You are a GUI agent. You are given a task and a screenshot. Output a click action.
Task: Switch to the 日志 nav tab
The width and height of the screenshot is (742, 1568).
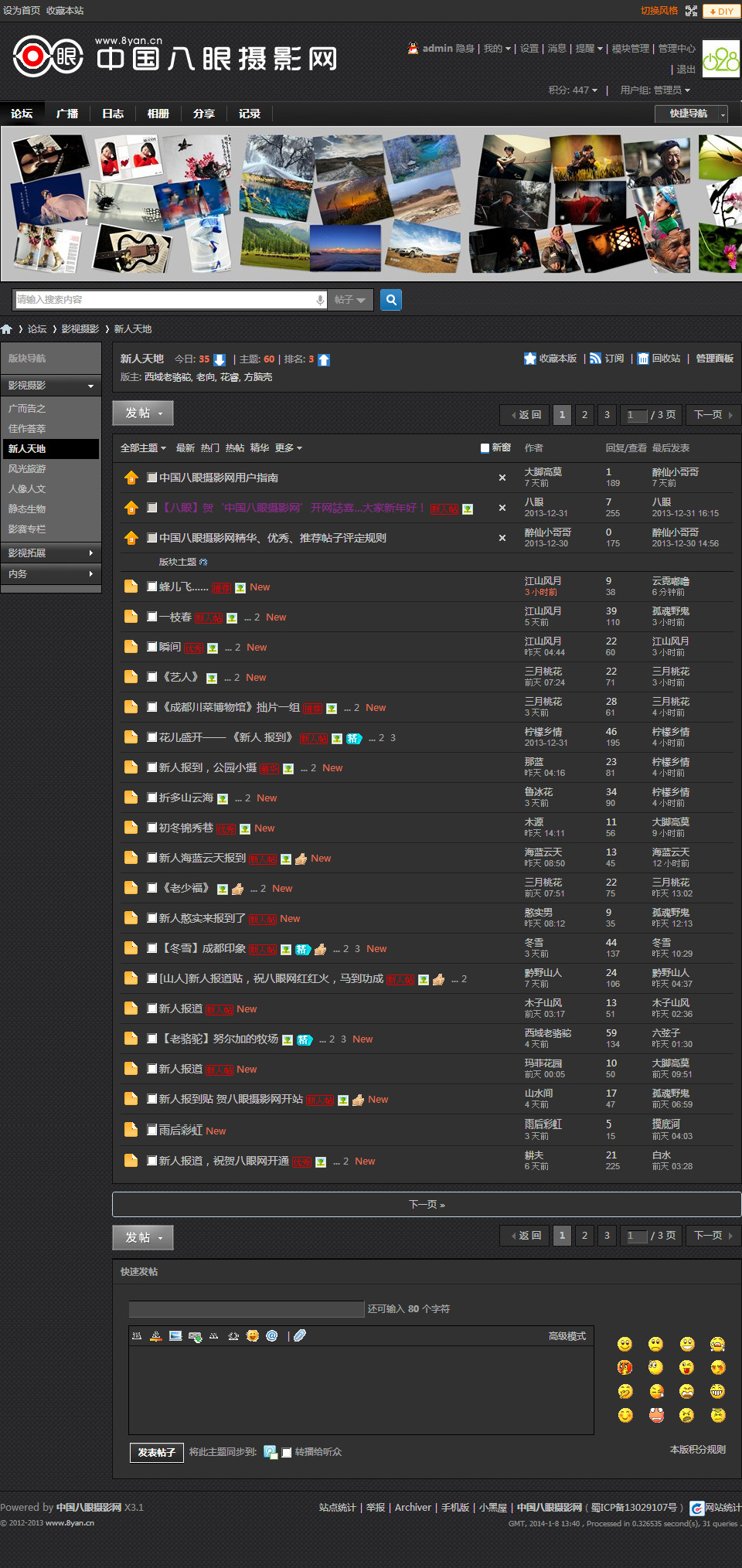click(x=113, y=114)
